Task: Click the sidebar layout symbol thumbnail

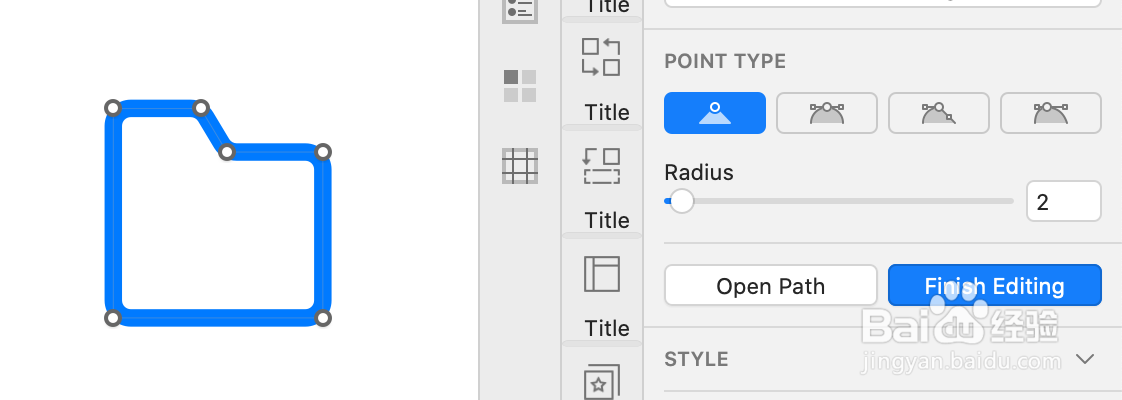Action: point(601,274)
